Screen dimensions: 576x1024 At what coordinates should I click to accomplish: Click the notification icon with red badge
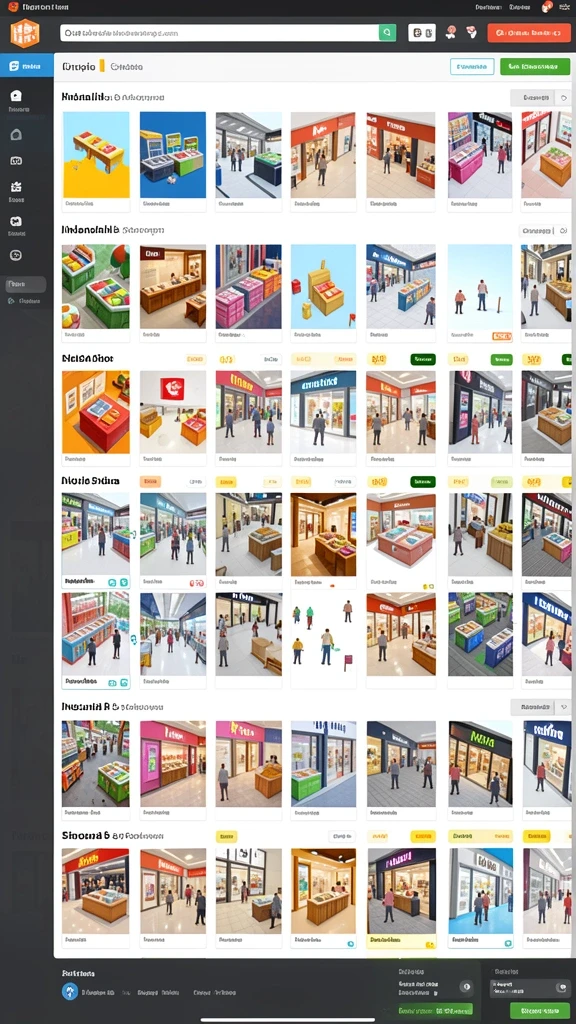547,7
